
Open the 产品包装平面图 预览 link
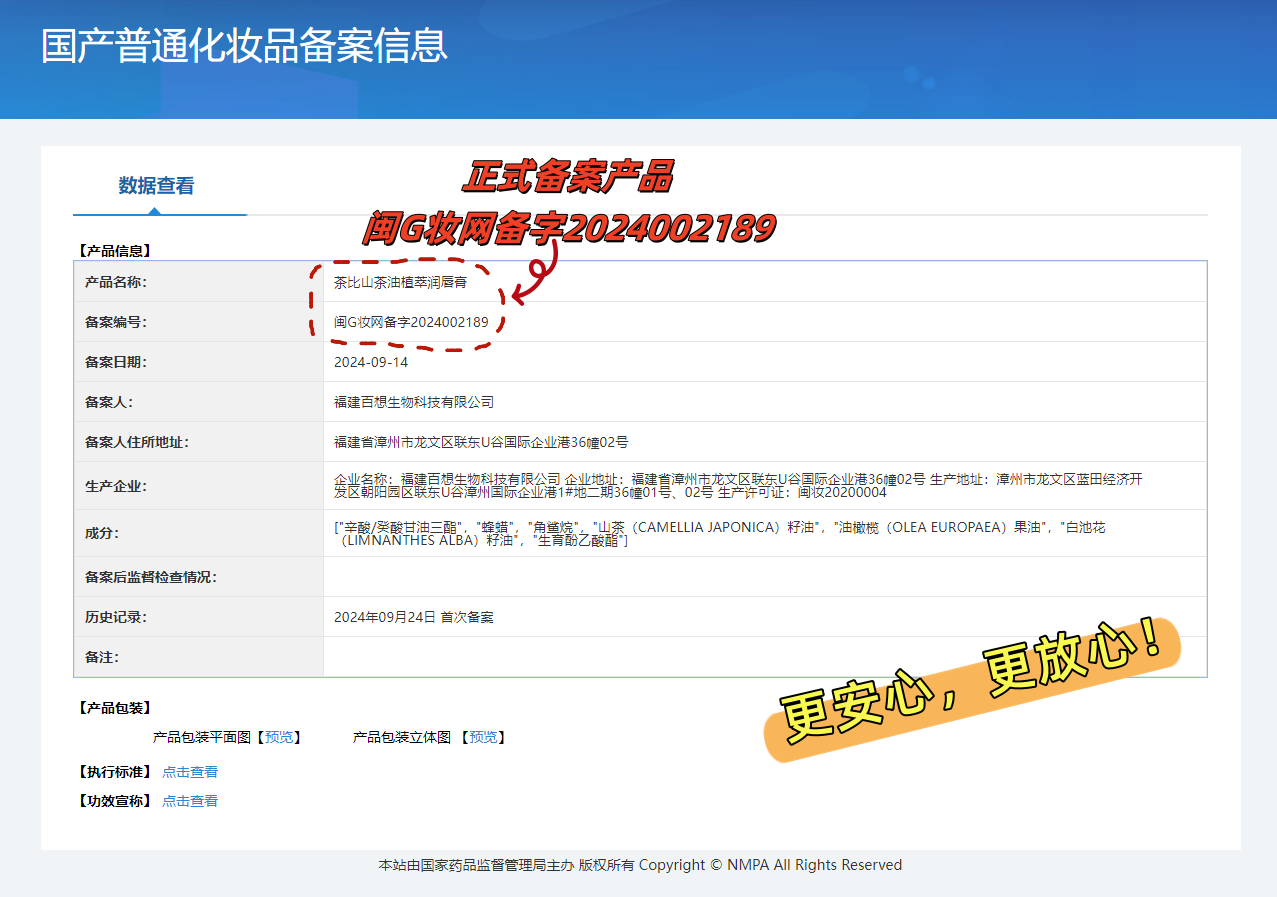[279, 737]
